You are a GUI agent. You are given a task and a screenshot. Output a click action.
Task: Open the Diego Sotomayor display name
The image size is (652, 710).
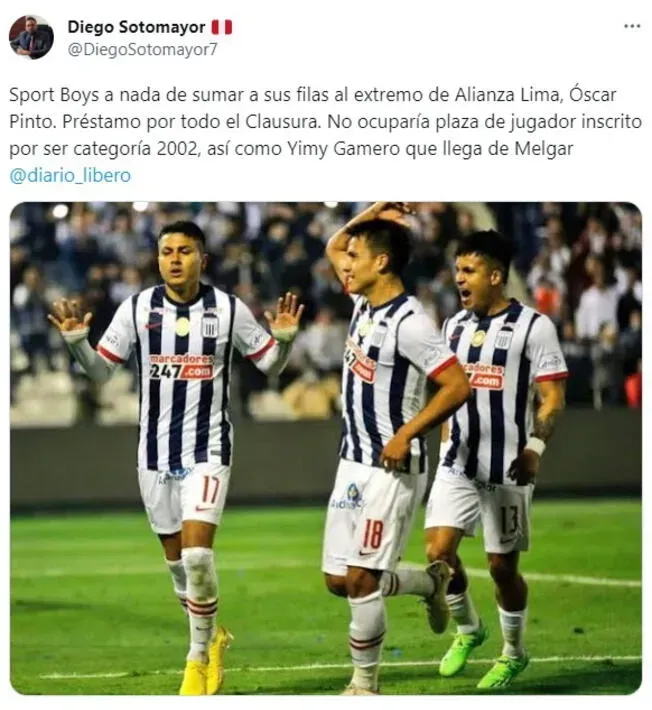136,27
